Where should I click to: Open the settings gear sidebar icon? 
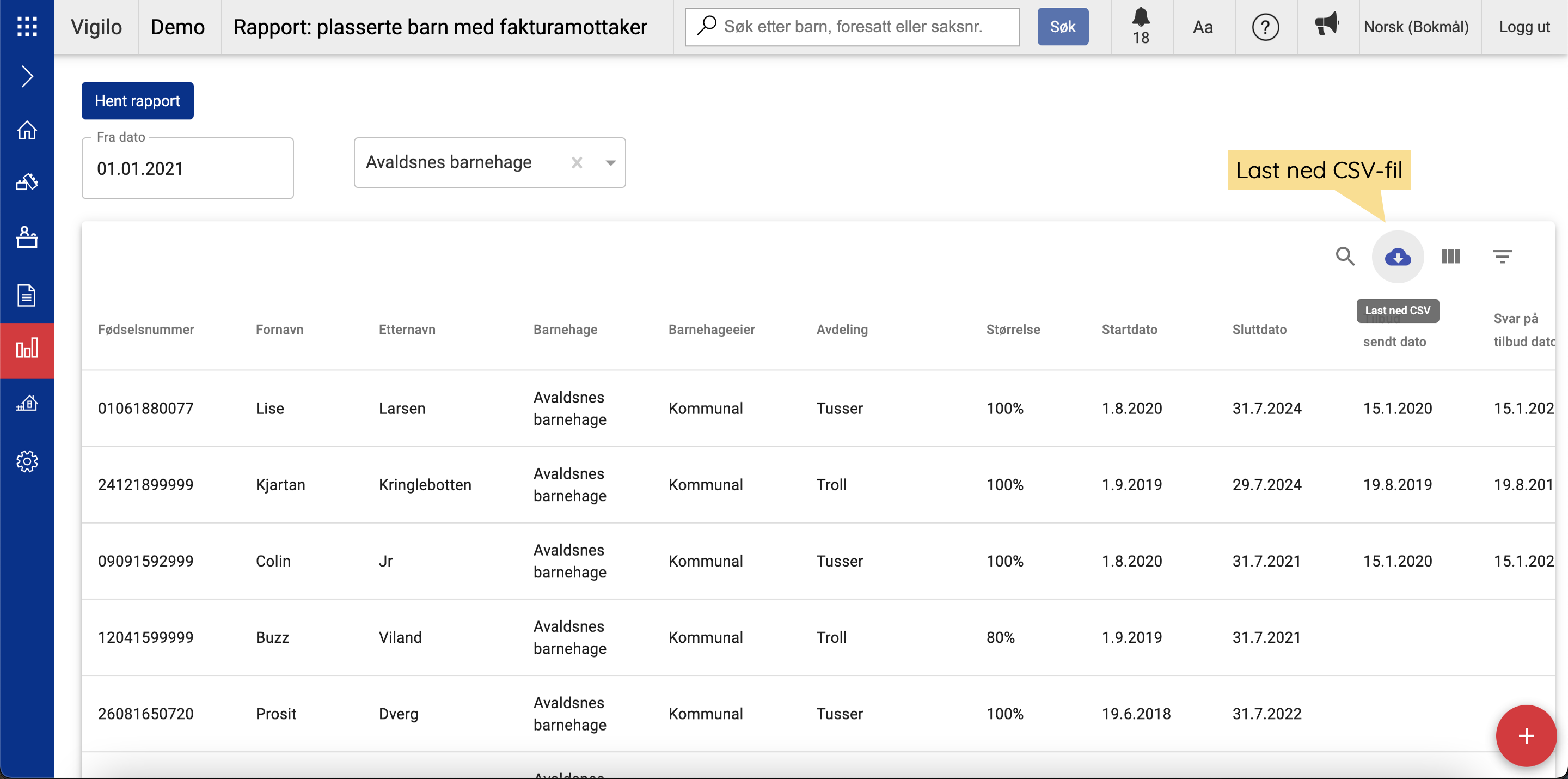[x=27, y=461]
